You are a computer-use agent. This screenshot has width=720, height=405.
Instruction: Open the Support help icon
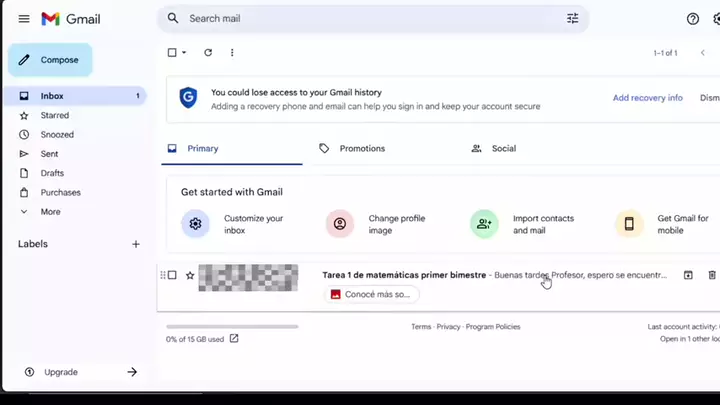693,19
